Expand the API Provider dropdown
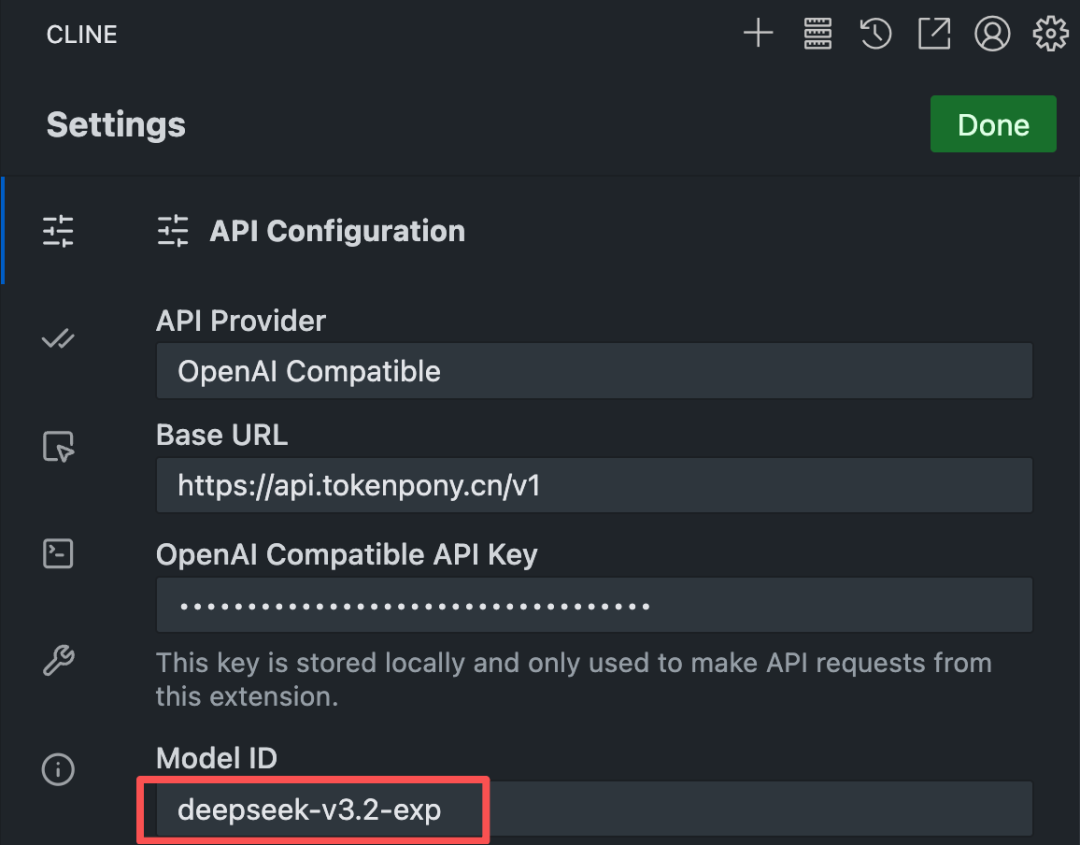This screenshot has height=845, width=1080. [594, 371]
